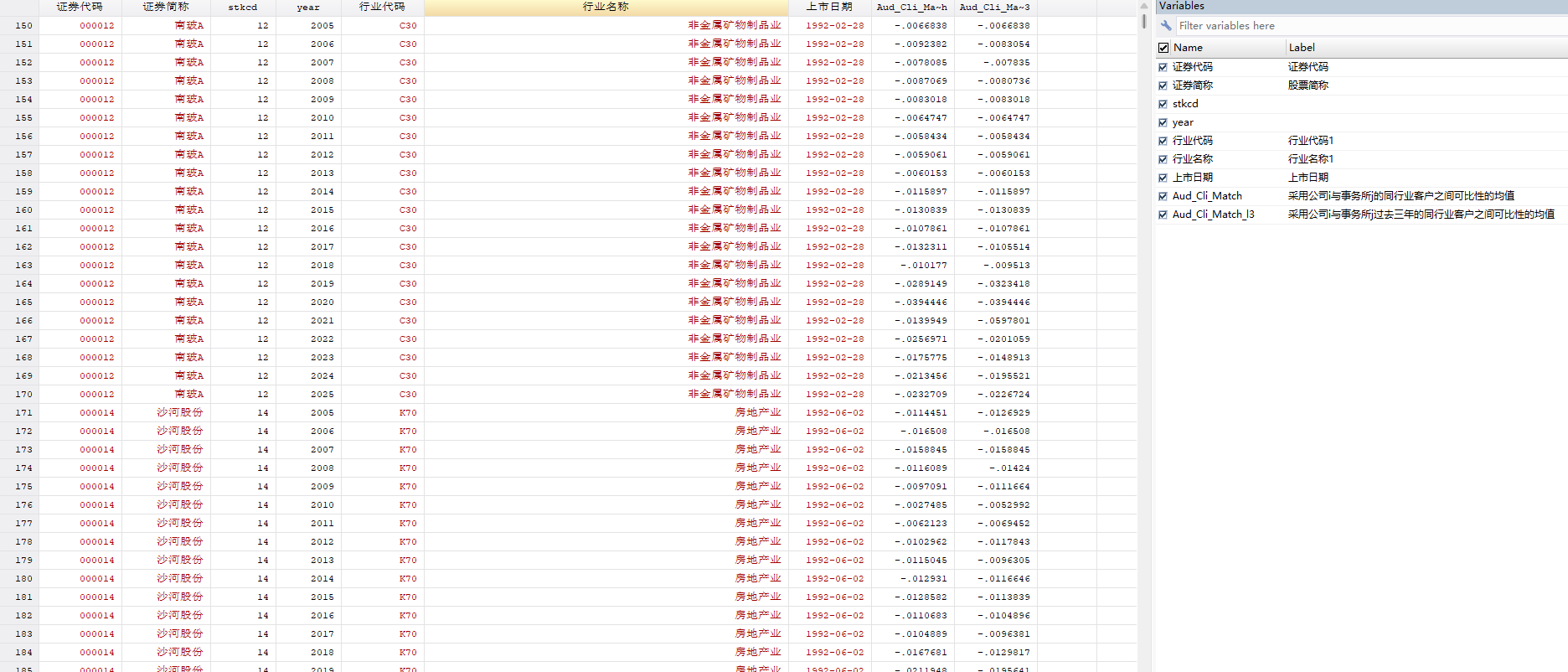Screen dimensions: 1568x672
Task: Click the Aud_Cli_Match label about 同行业客户 comparability
Action: (x=1401, y=196)
